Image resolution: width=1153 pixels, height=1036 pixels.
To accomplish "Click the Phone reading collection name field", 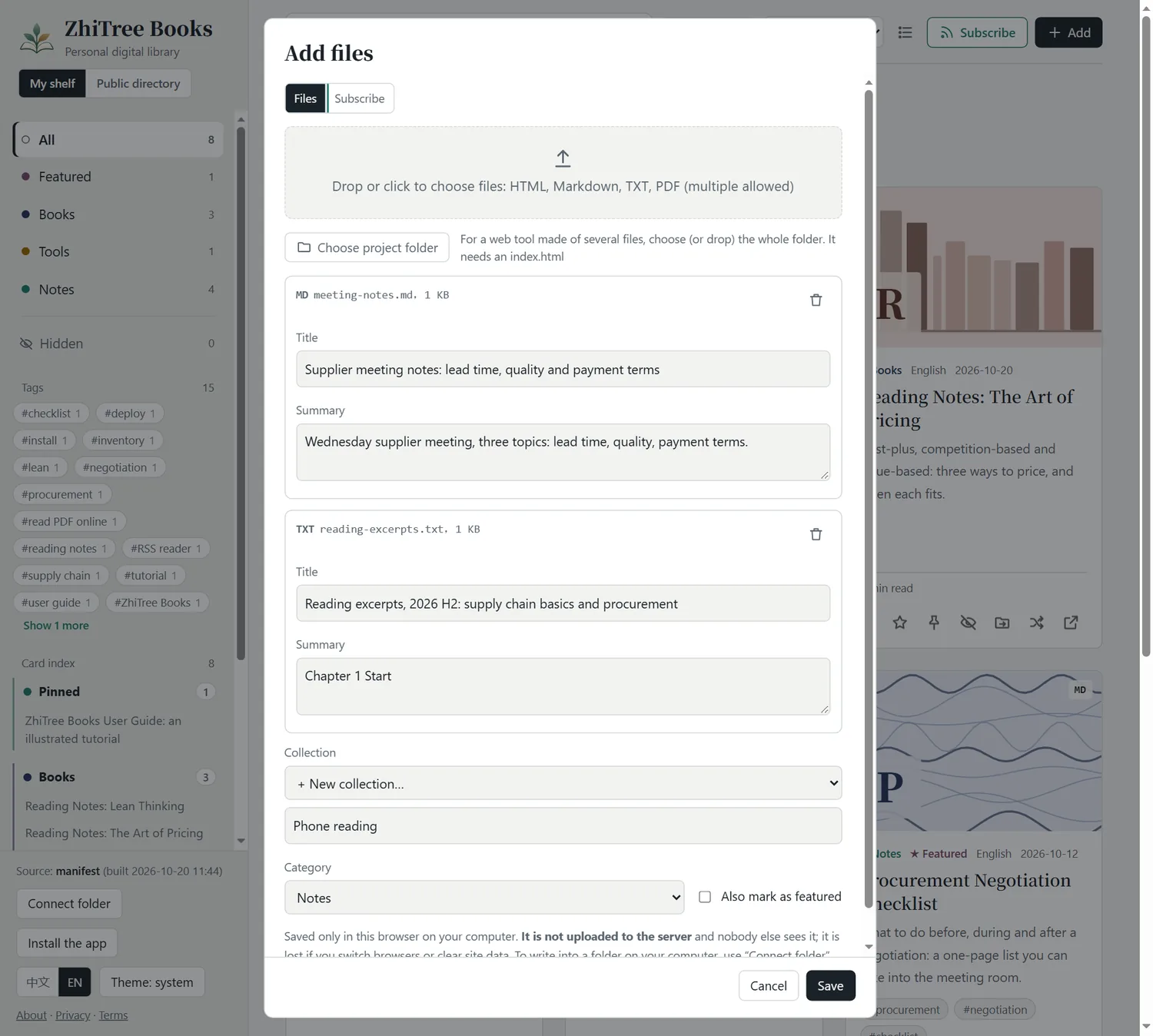I will tap(563, 825).
